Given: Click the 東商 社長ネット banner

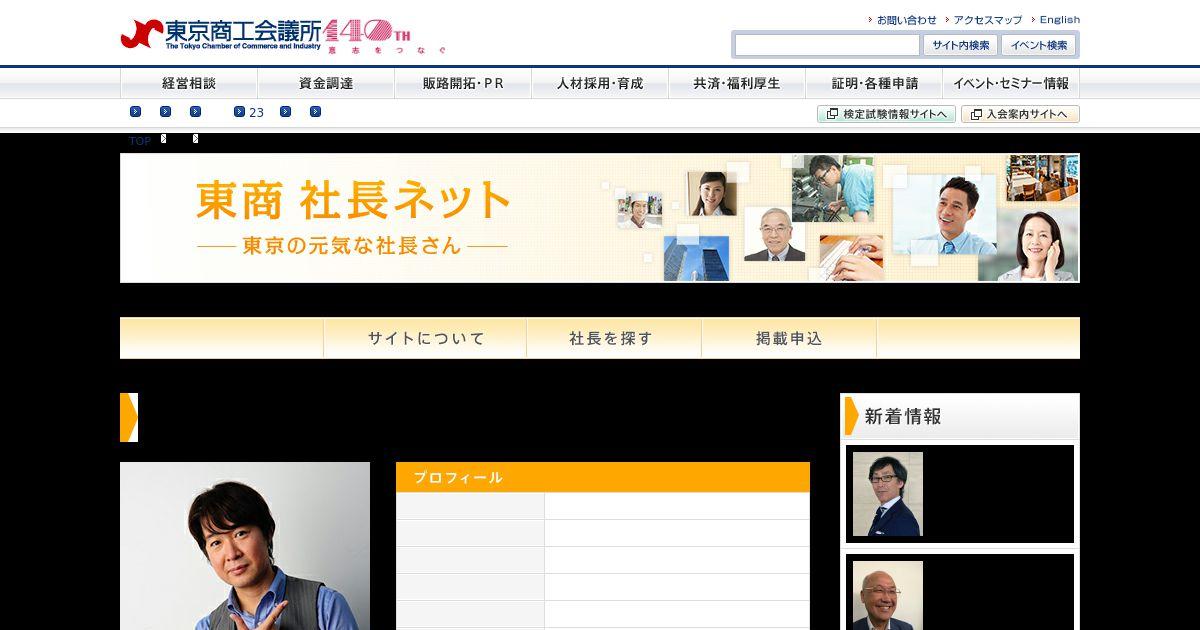Looking at the screenshot, I should [x=600, y=218].
